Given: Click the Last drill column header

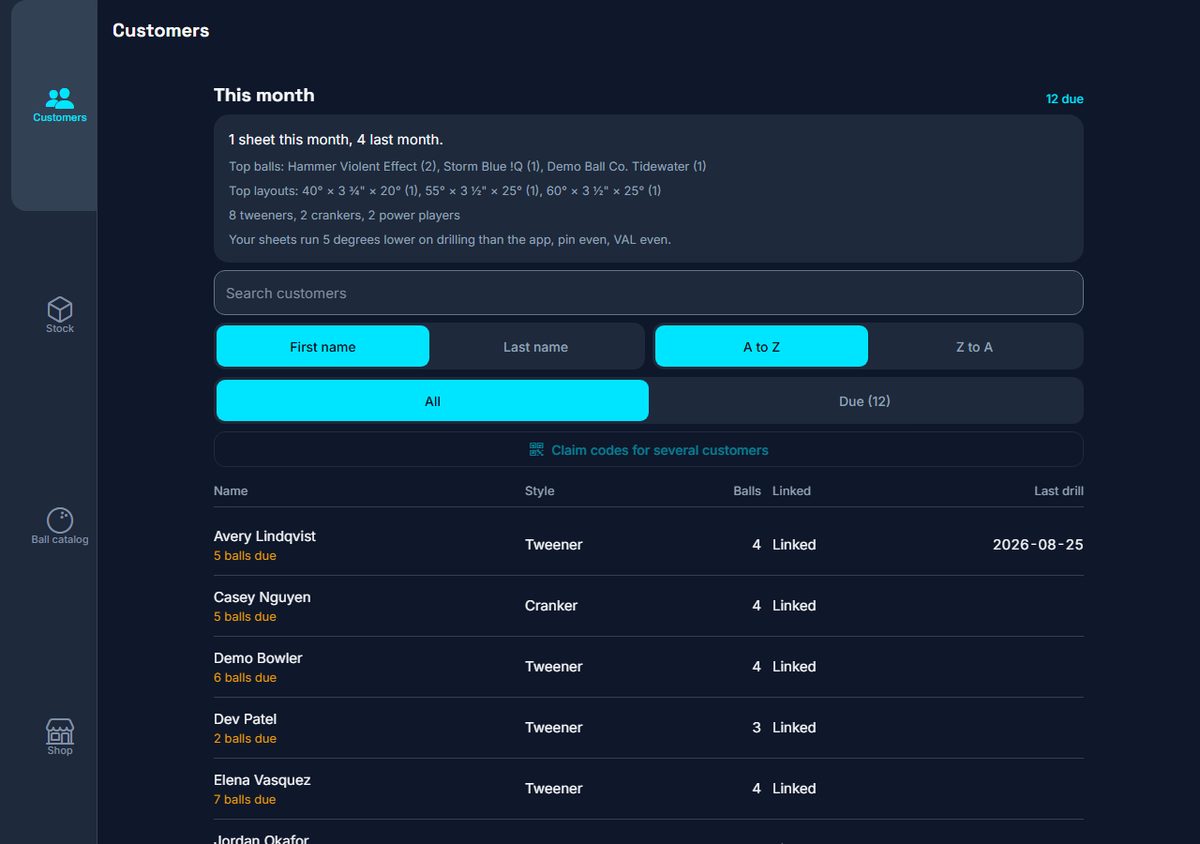Looking at the screenshot, I should 1059,491.
